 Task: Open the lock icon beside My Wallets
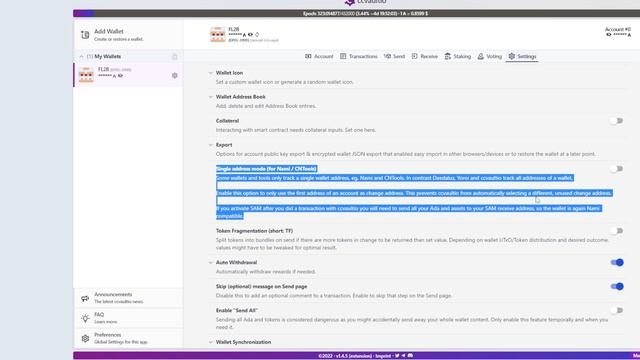pyautogui.click(x=175, y=56)
